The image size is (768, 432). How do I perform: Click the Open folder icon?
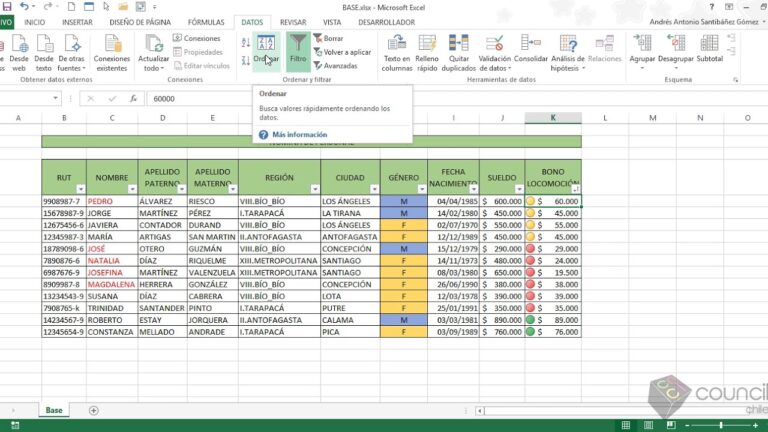pyautogui.click(x=123, y=7)
